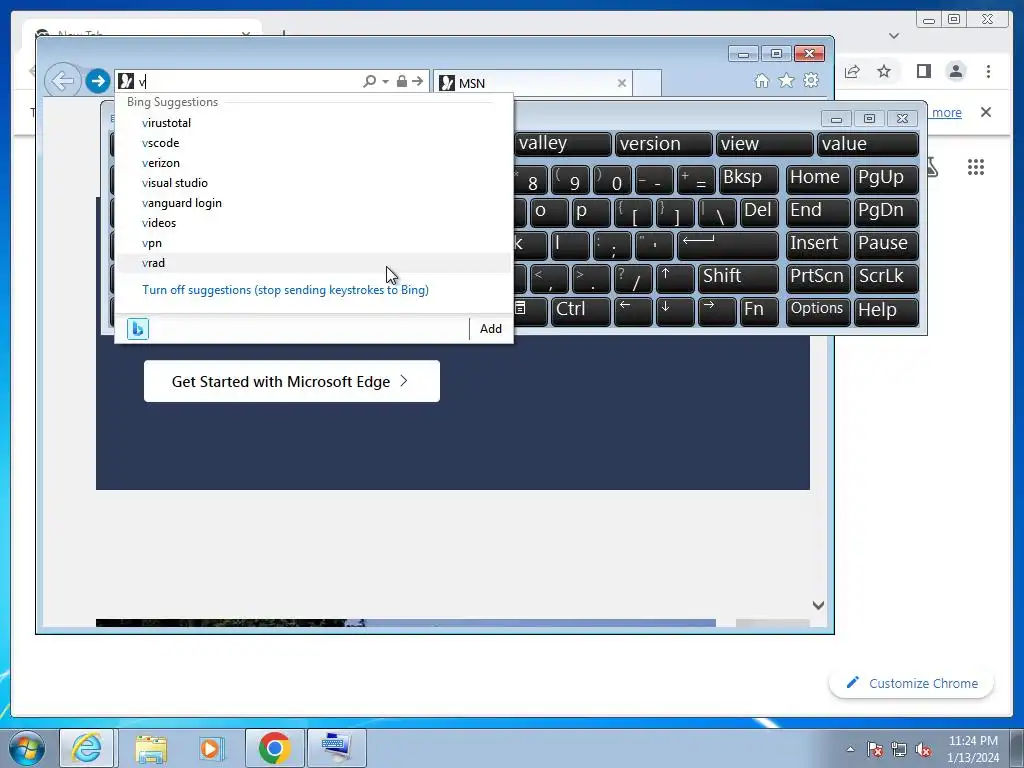Toggle the Chrome side panel icon
This screenshot has width=1024, height=768.
coord(923,71)
